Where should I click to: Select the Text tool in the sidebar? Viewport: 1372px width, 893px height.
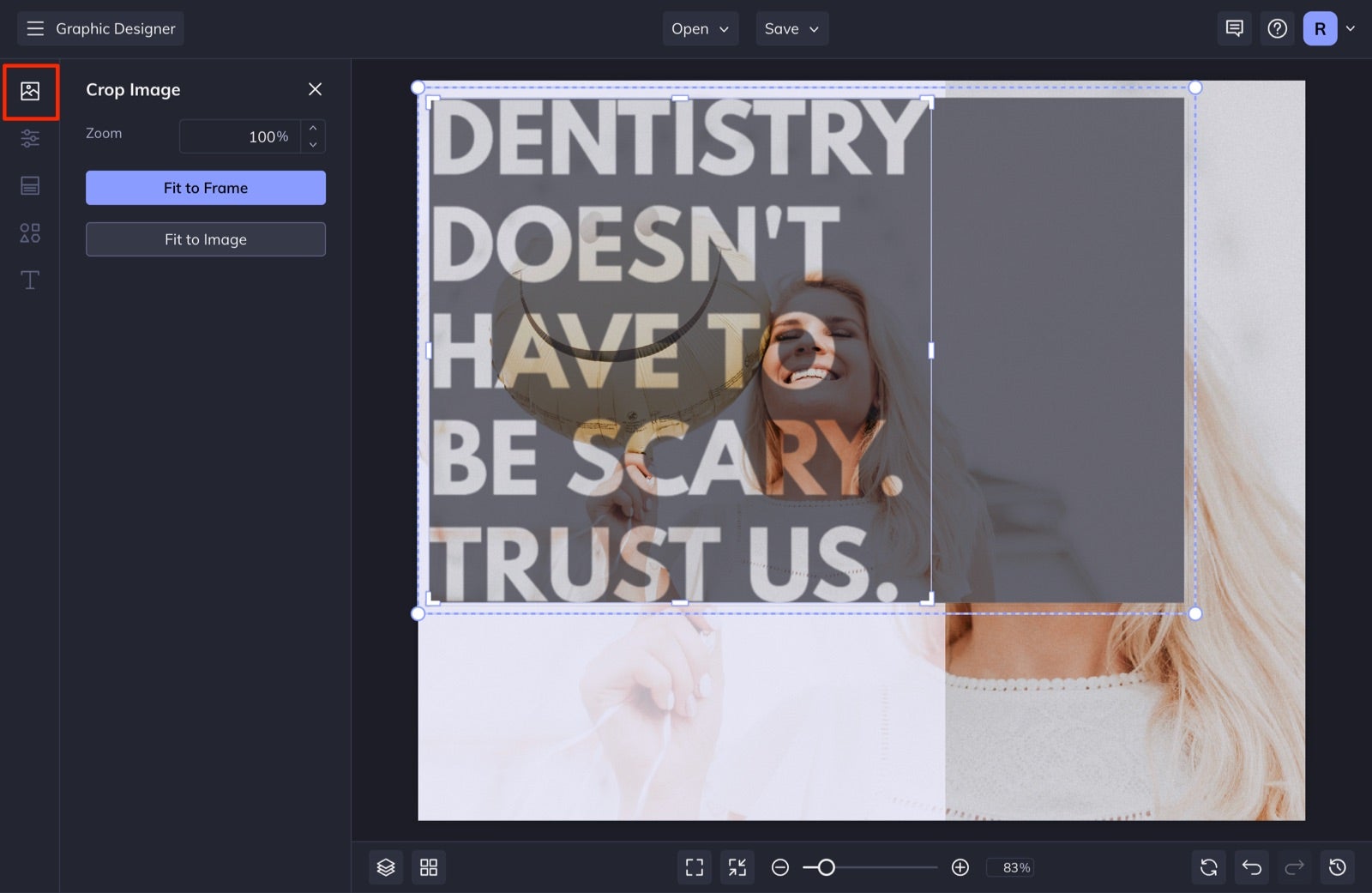30,280
